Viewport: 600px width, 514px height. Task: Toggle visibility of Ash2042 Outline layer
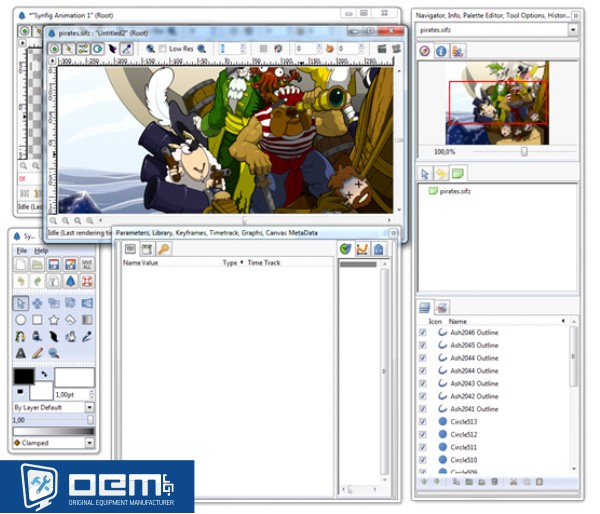pyautogui.click(x=423, y=396)
